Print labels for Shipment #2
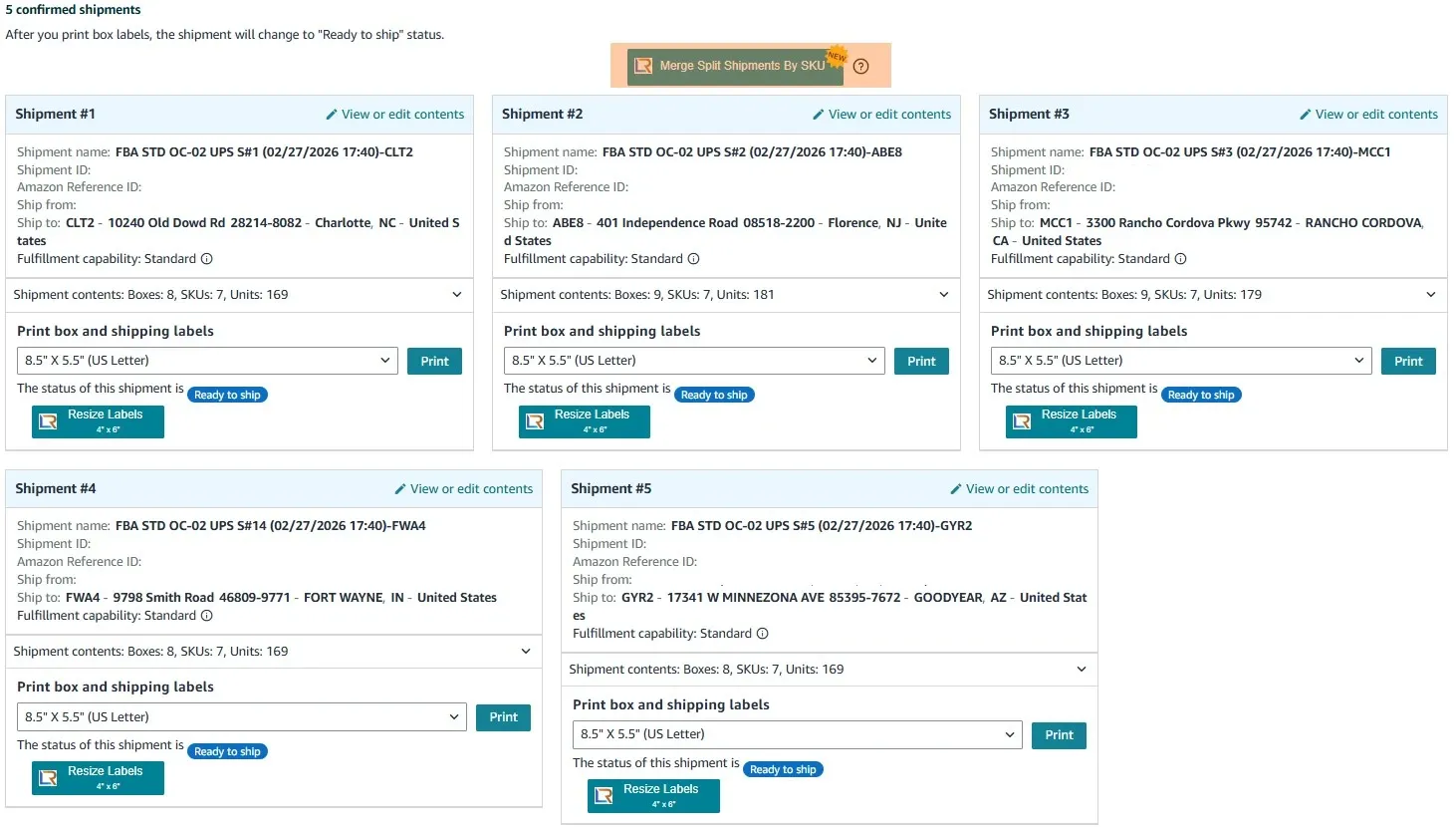 921,362
